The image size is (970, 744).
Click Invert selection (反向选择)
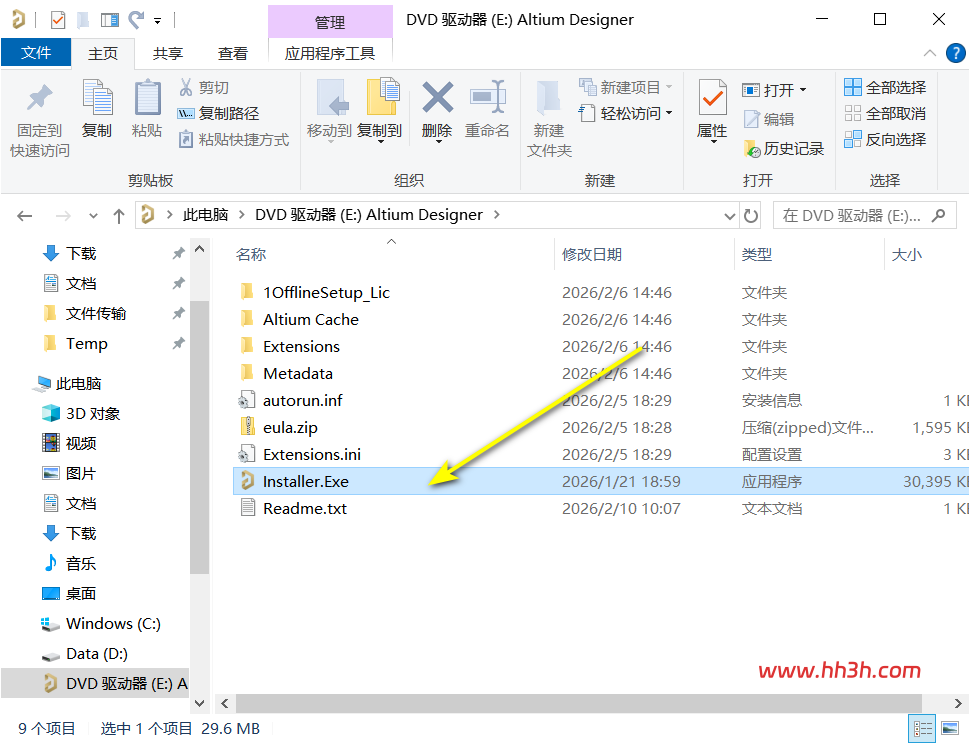tap(885, 139)
